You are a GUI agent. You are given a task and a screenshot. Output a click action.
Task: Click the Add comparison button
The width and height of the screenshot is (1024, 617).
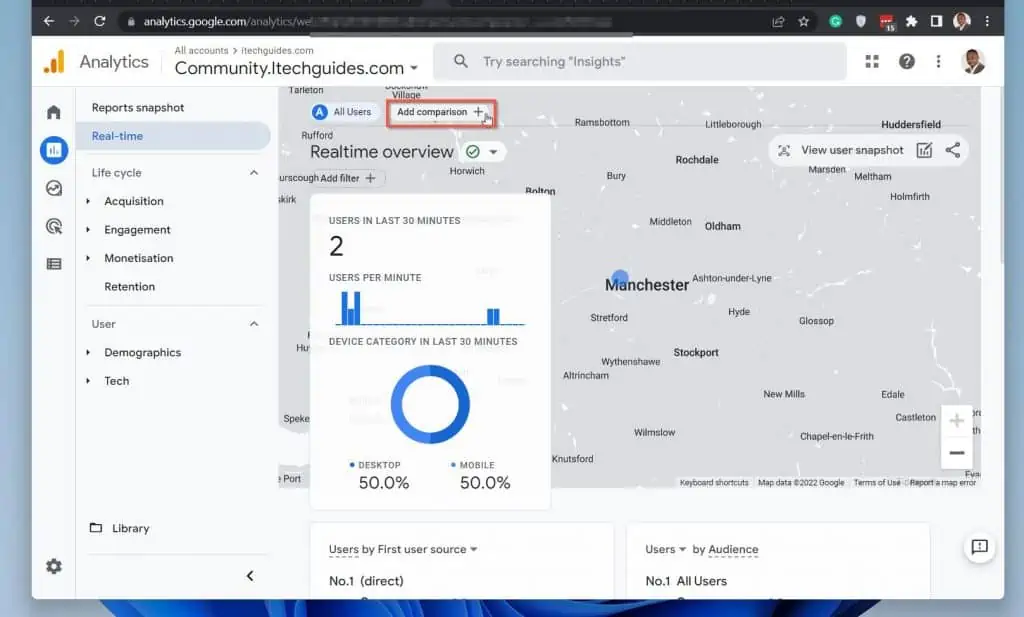point(440,112)
